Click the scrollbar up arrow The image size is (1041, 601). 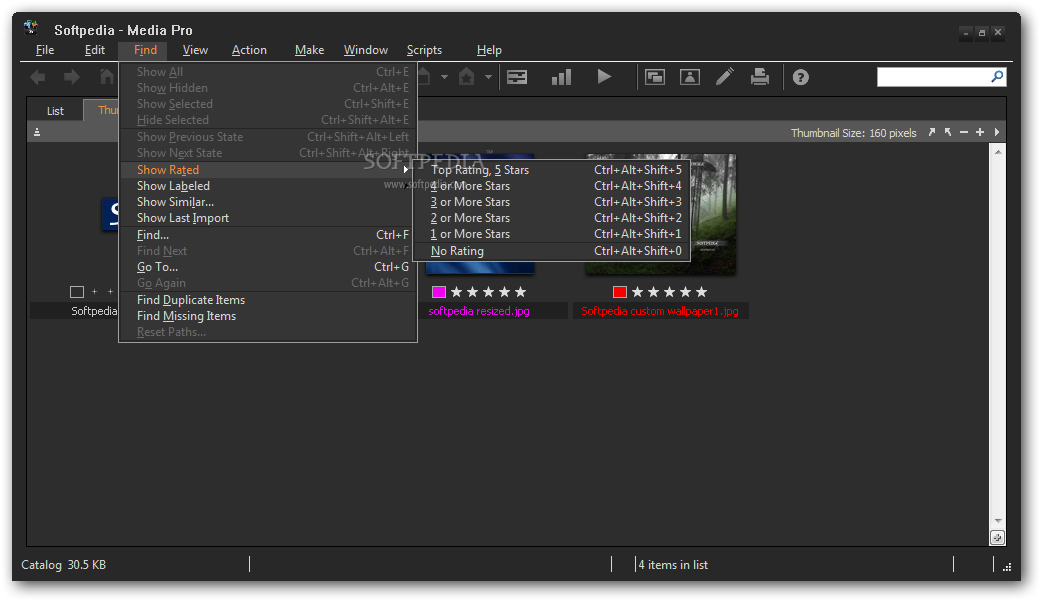point(997,152)
